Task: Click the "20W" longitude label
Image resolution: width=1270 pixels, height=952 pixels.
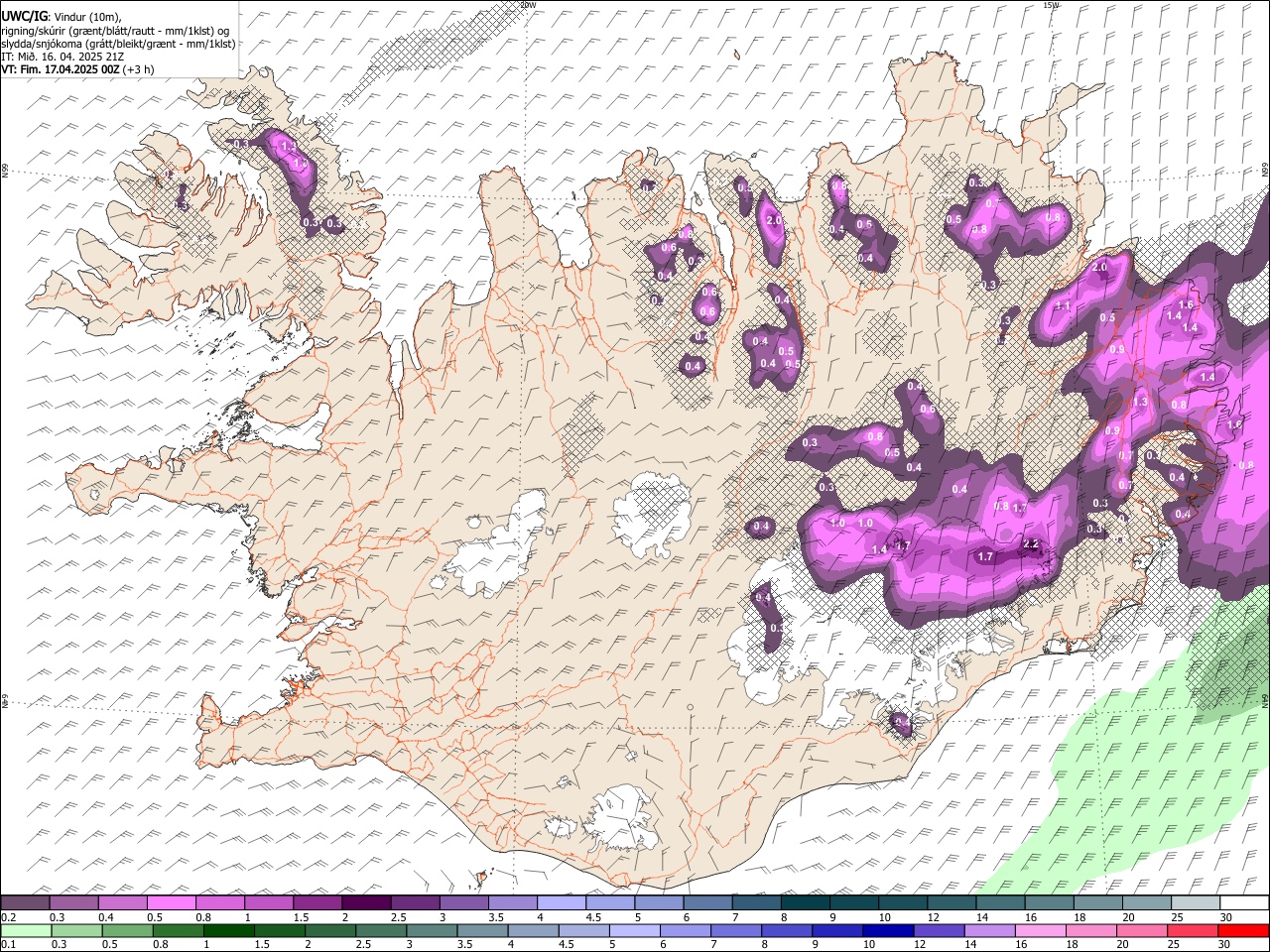Action: (x=528, y=5)
